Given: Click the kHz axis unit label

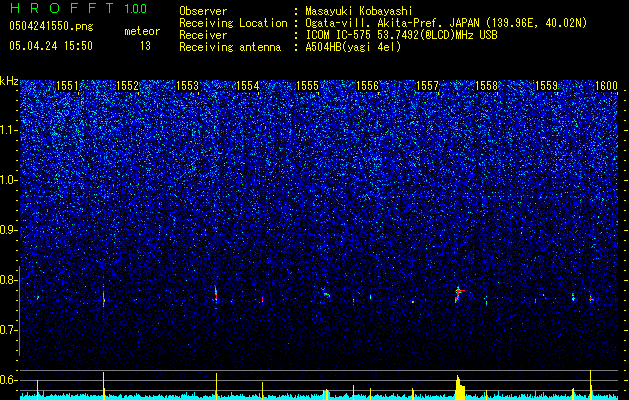Looking at the screenshot, I should coord(9,81).
